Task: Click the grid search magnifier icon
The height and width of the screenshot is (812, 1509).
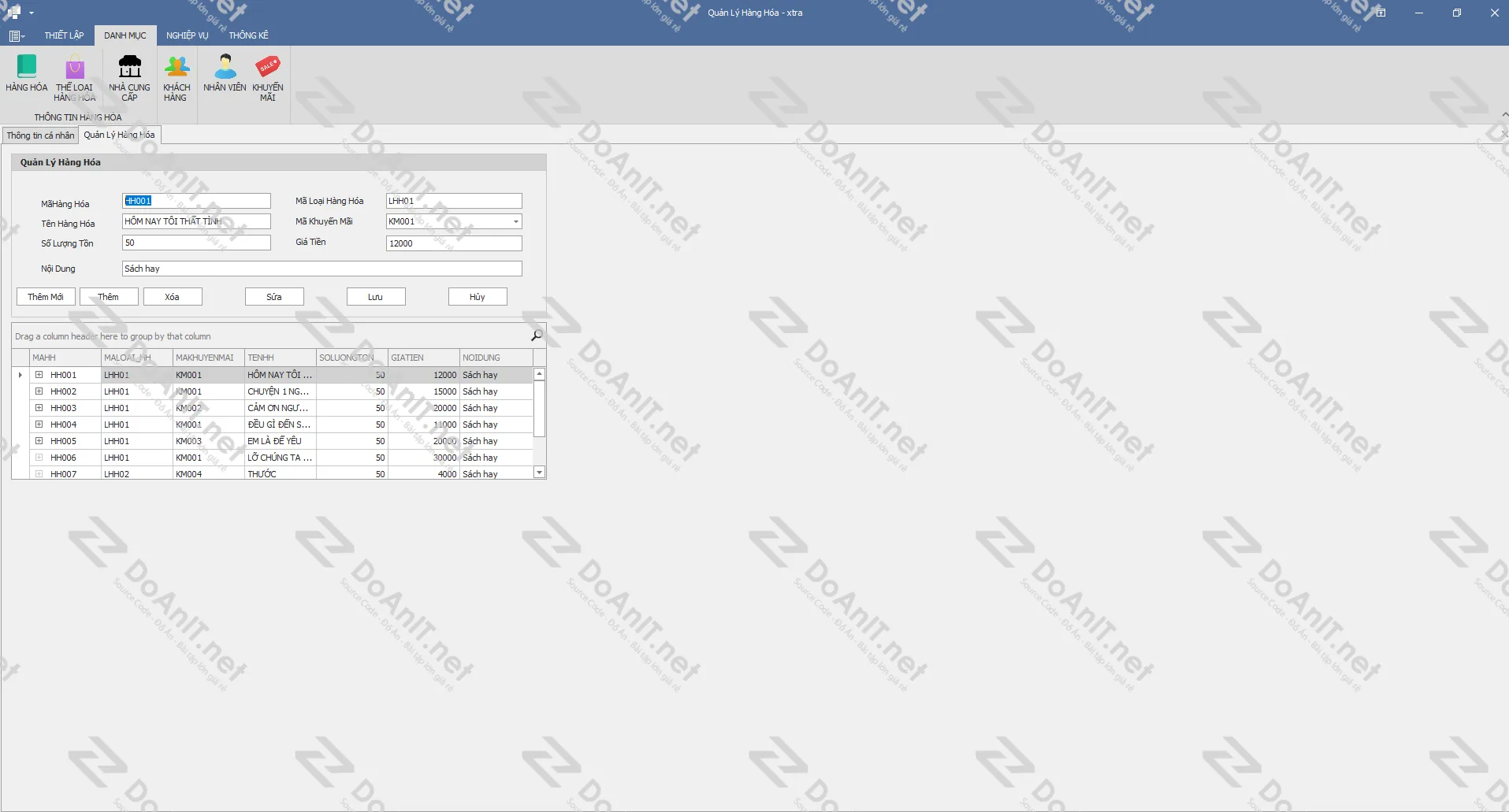Action: pyautogui.click(x=537, y=336)
